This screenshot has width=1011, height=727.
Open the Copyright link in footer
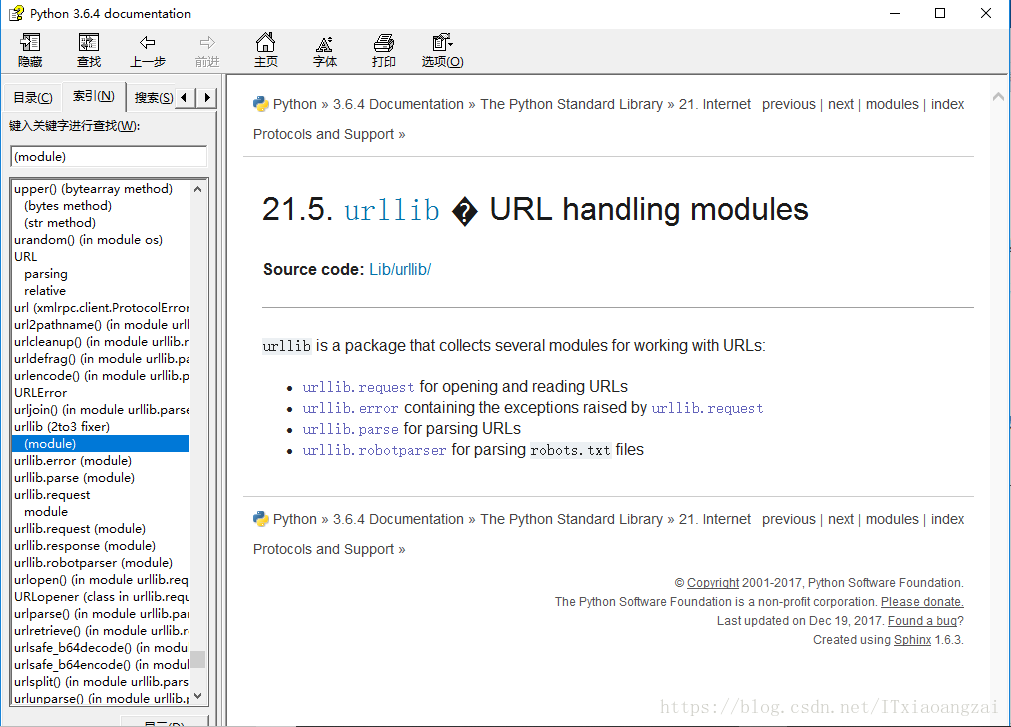point(712,583)
